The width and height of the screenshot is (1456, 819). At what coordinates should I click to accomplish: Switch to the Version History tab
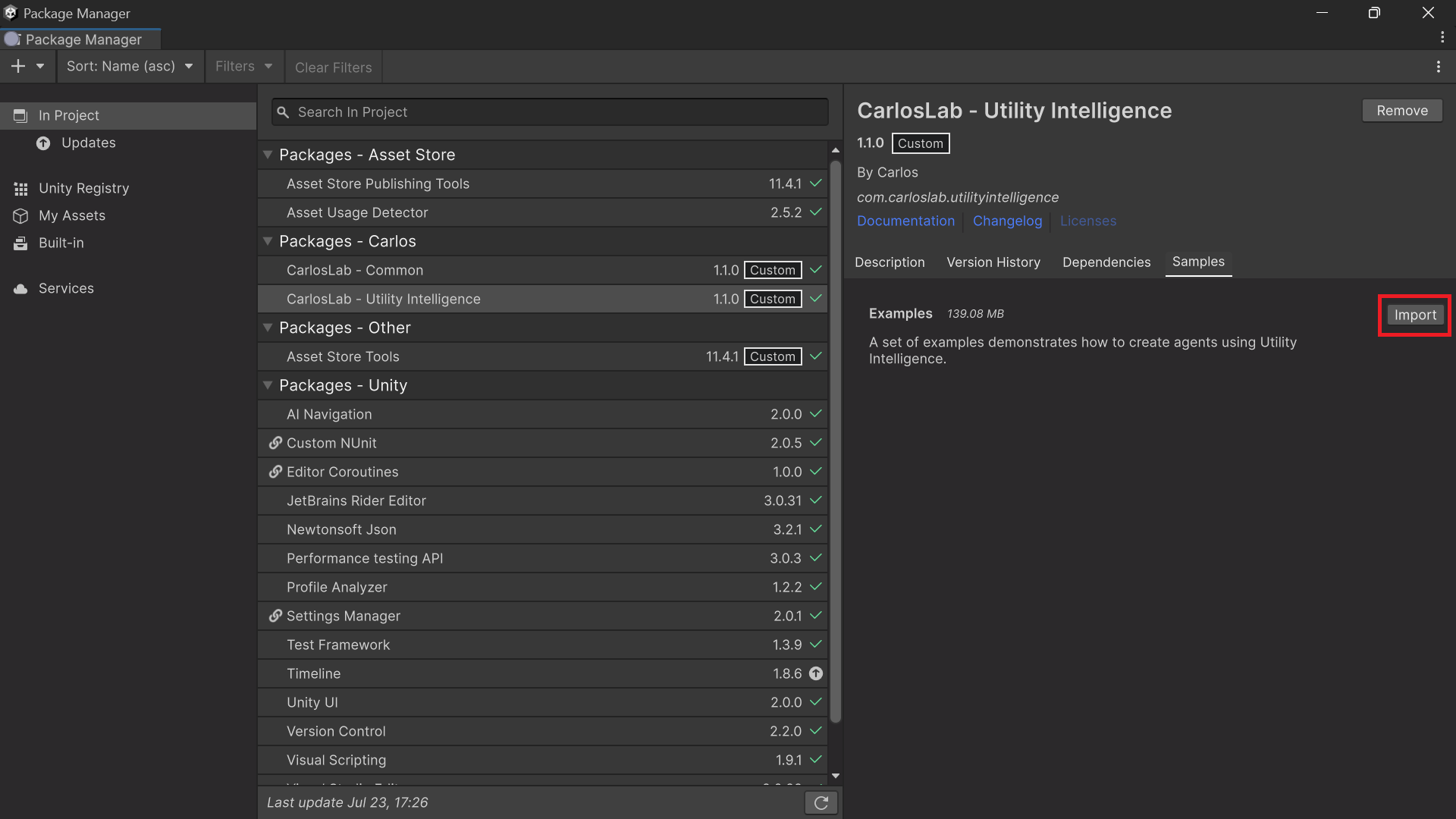993,262
